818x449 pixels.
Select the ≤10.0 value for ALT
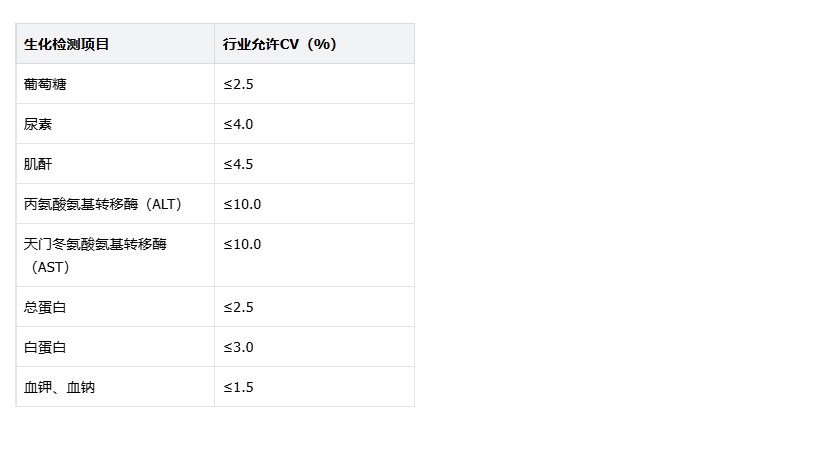click(x=314, y=204)
